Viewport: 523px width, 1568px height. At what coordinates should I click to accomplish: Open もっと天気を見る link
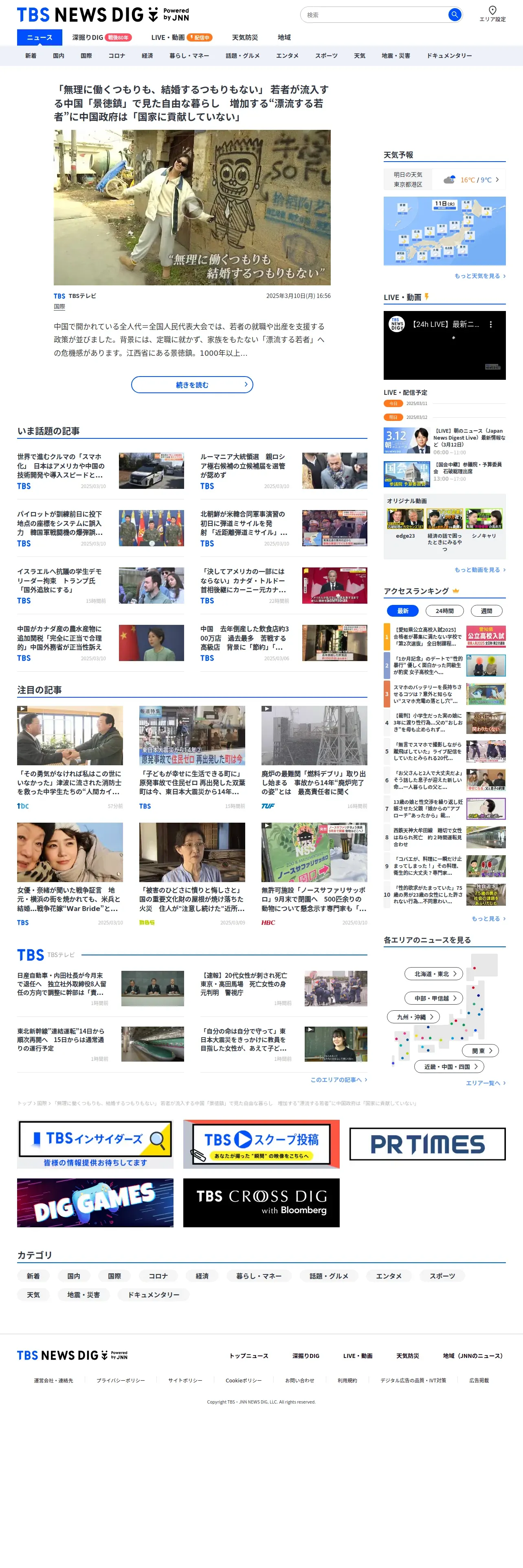click(x=480, y=276)
